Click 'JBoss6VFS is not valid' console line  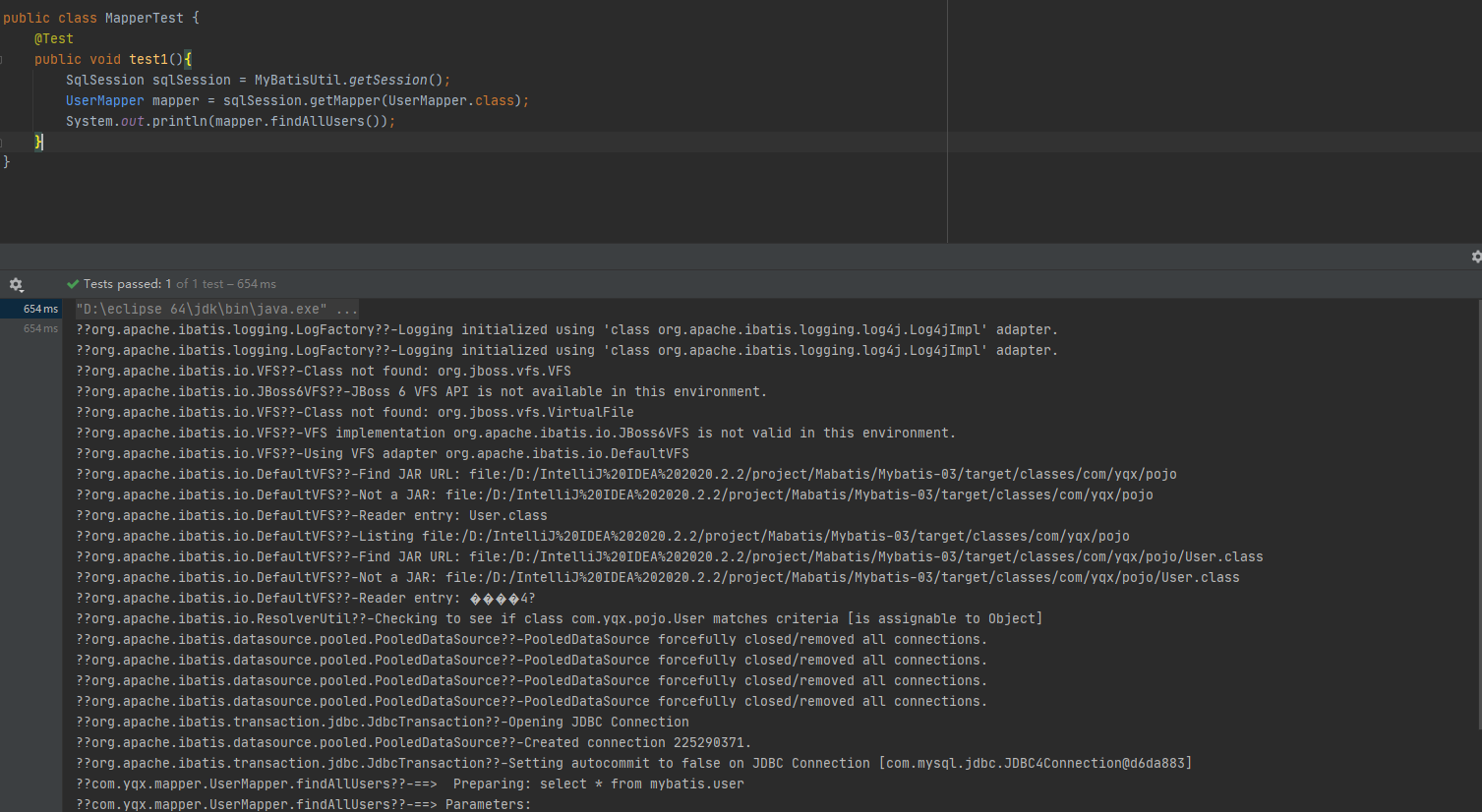[x=516, y=433]
